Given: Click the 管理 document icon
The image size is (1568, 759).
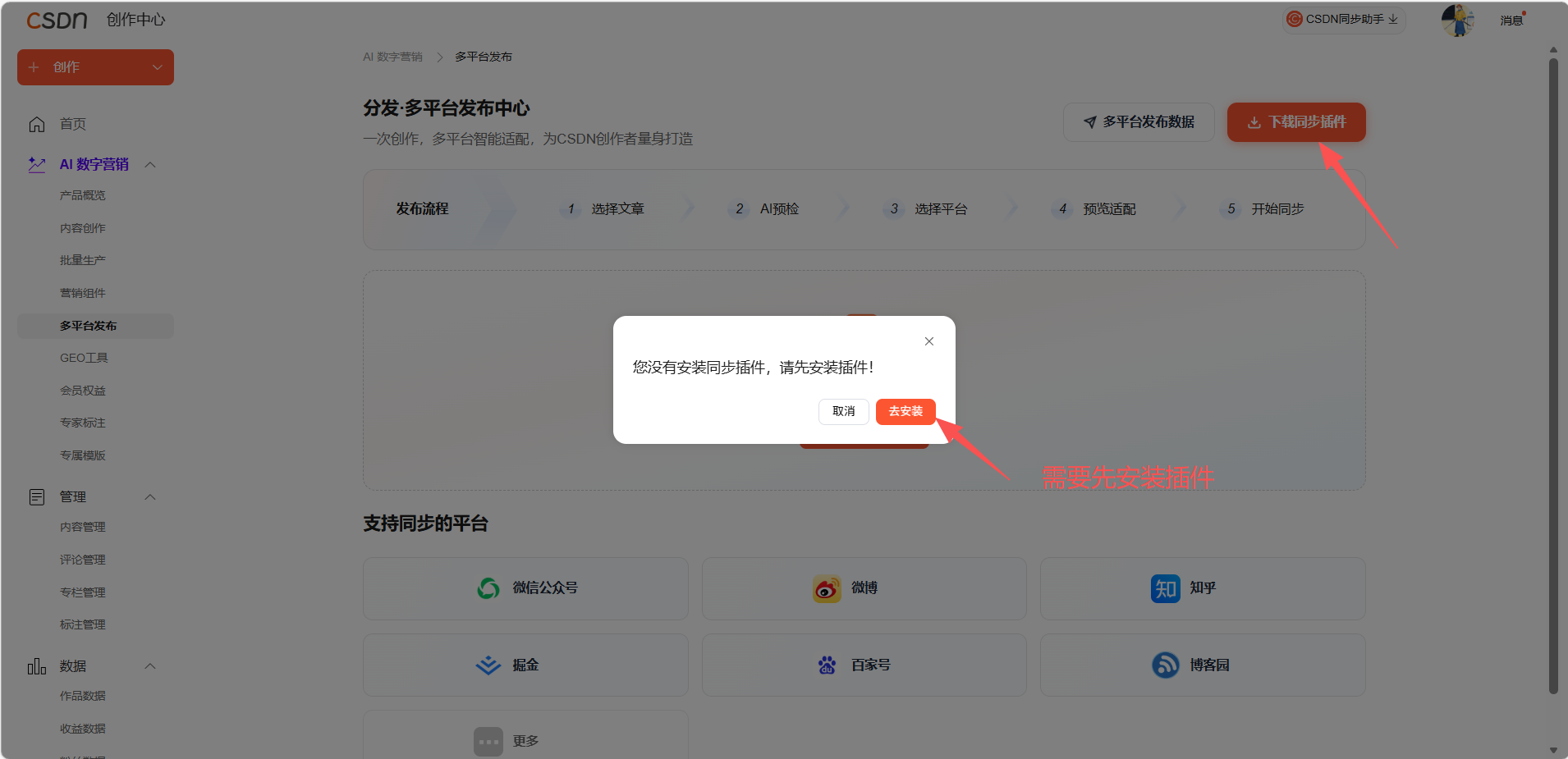Looking at the screenshot, I should [x=37, y=496].
